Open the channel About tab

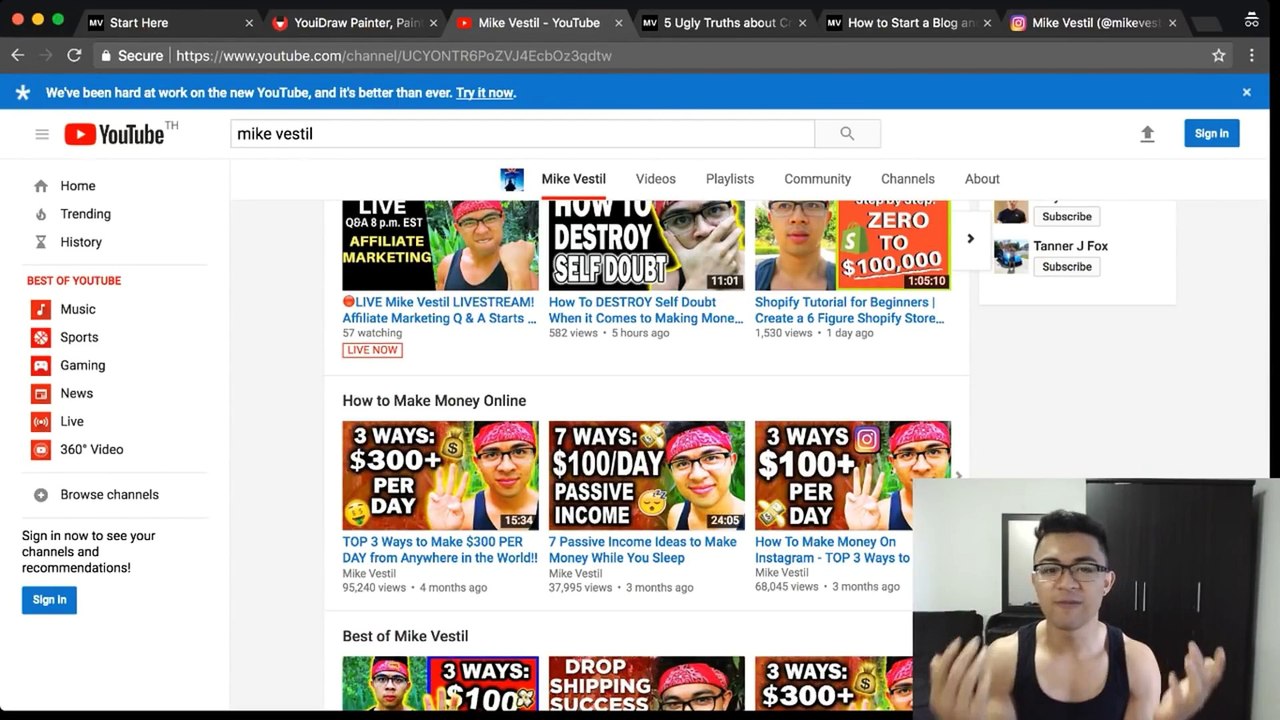tap(982, 179)
